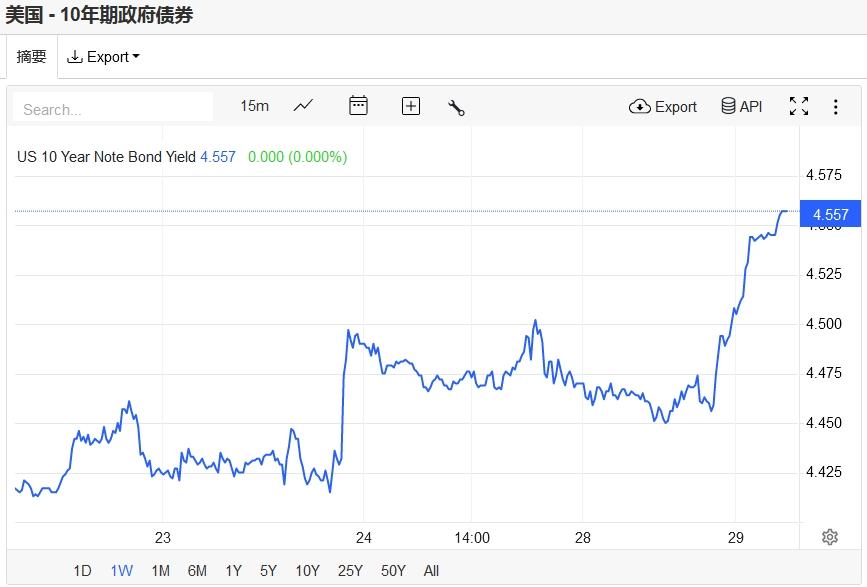Viewport: 867px width, 587px height.
Task: Select the 1M time range
Action: (160, 571)
